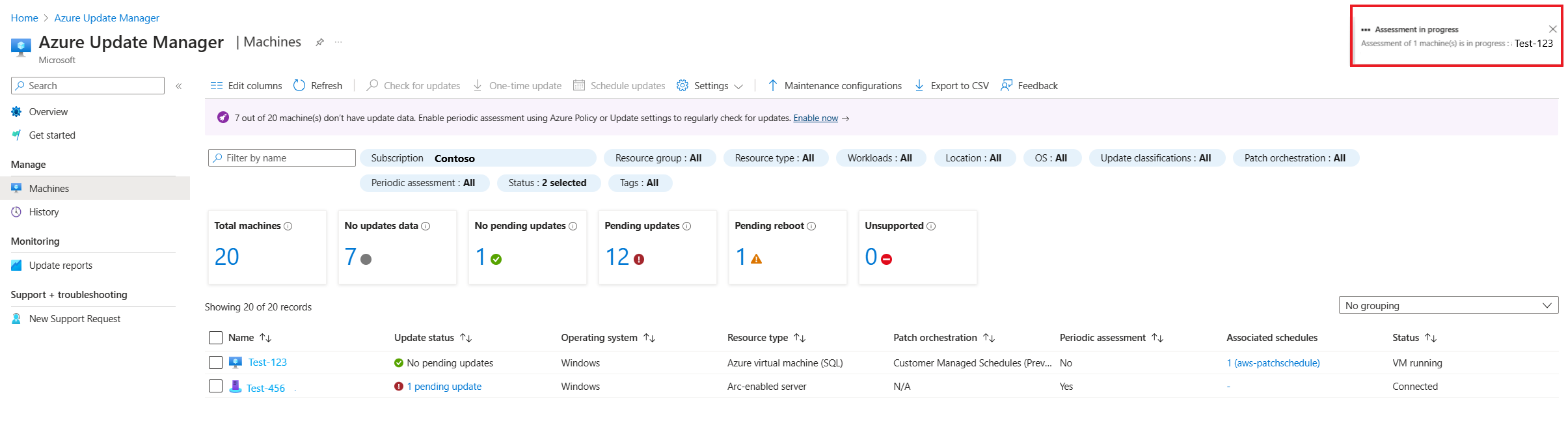Dismiss the Assessment in progress notification
This screenshot has width=1568, height=438.
click(1552, 29)
